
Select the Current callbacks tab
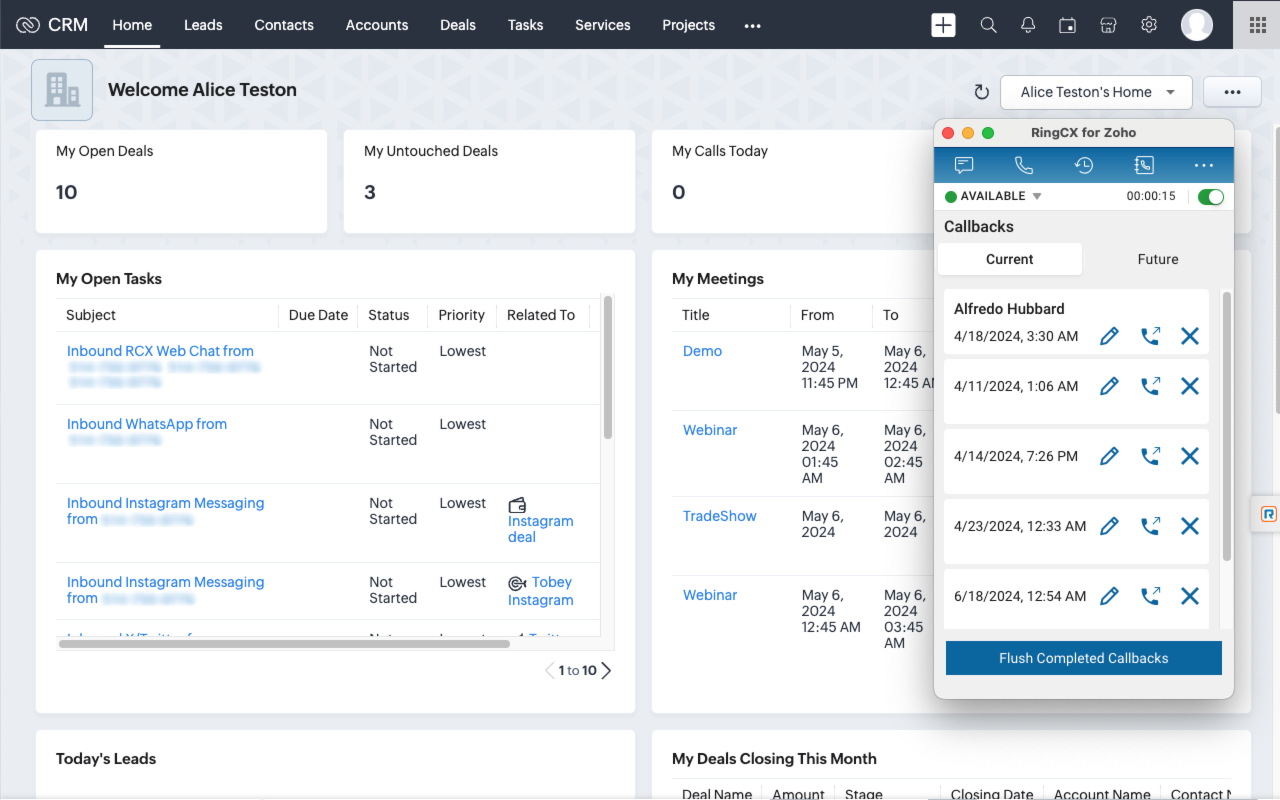1010,259
